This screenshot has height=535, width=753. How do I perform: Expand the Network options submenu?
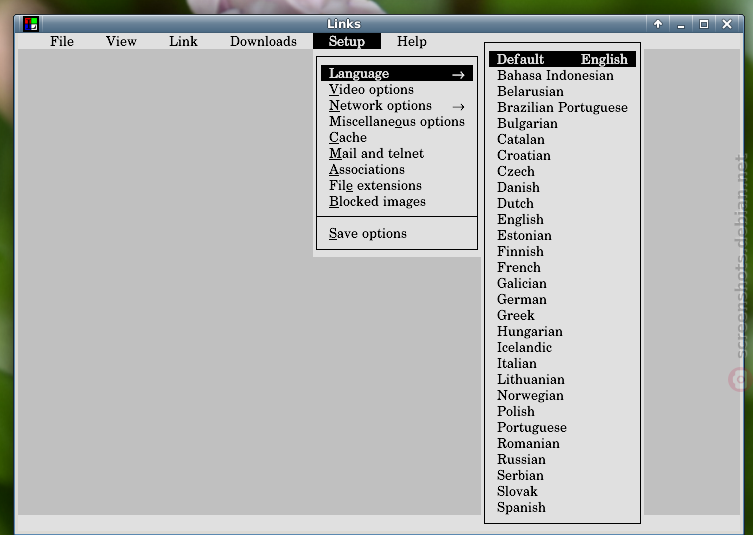397,106
